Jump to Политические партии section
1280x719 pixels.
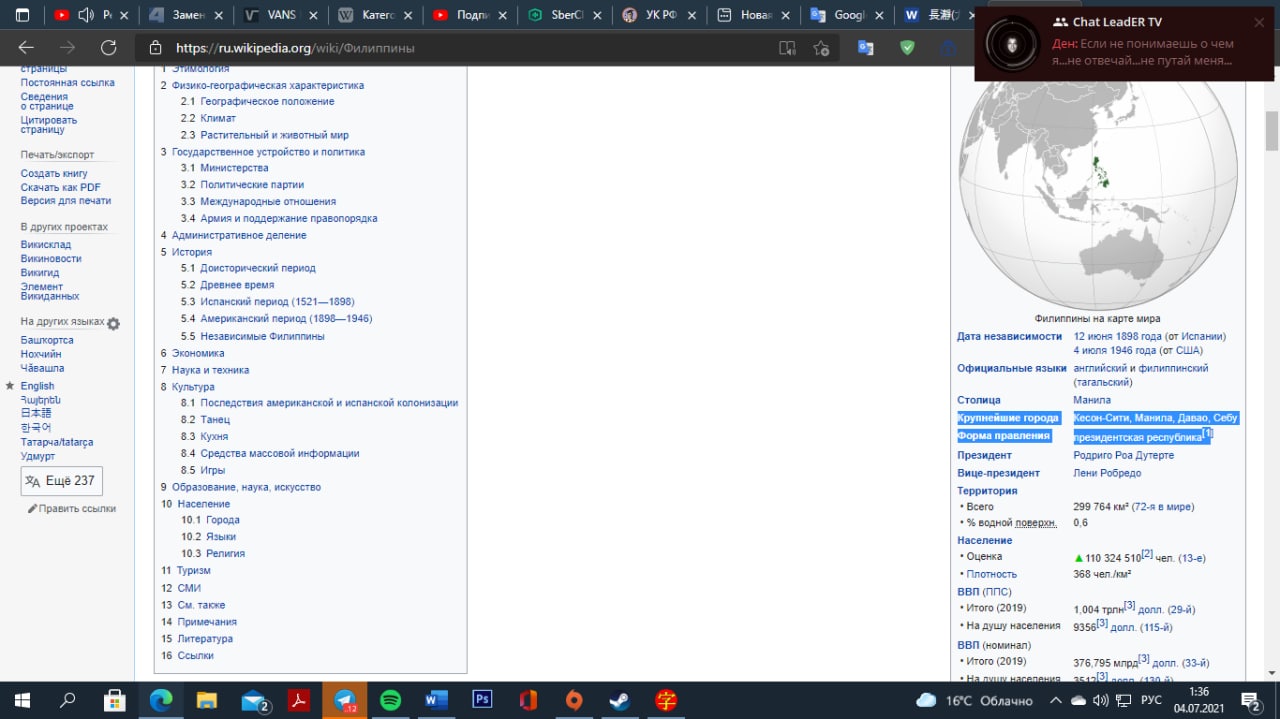pyautogui.click(x=252, y=185)
